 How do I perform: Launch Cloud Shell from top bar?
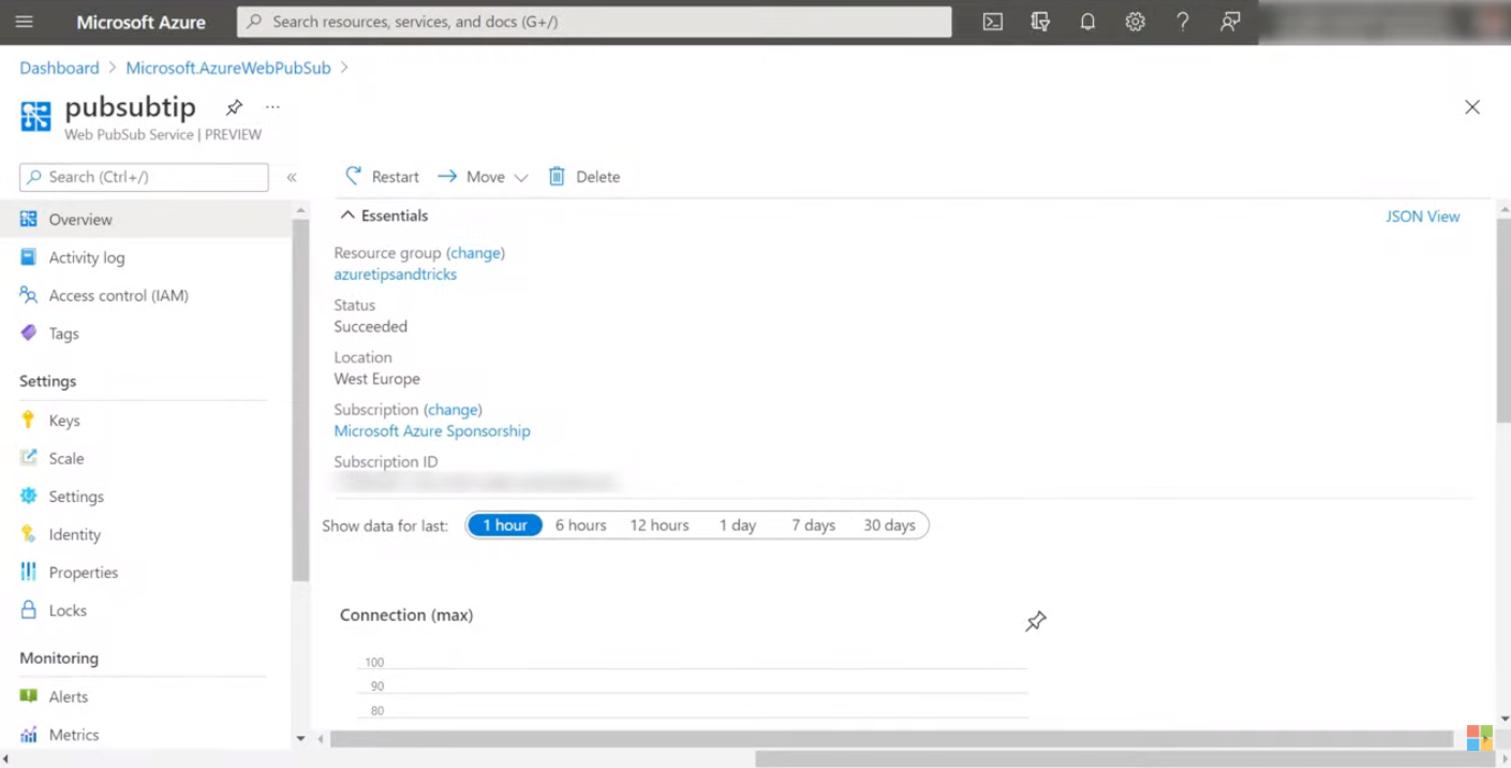point(992,21)
